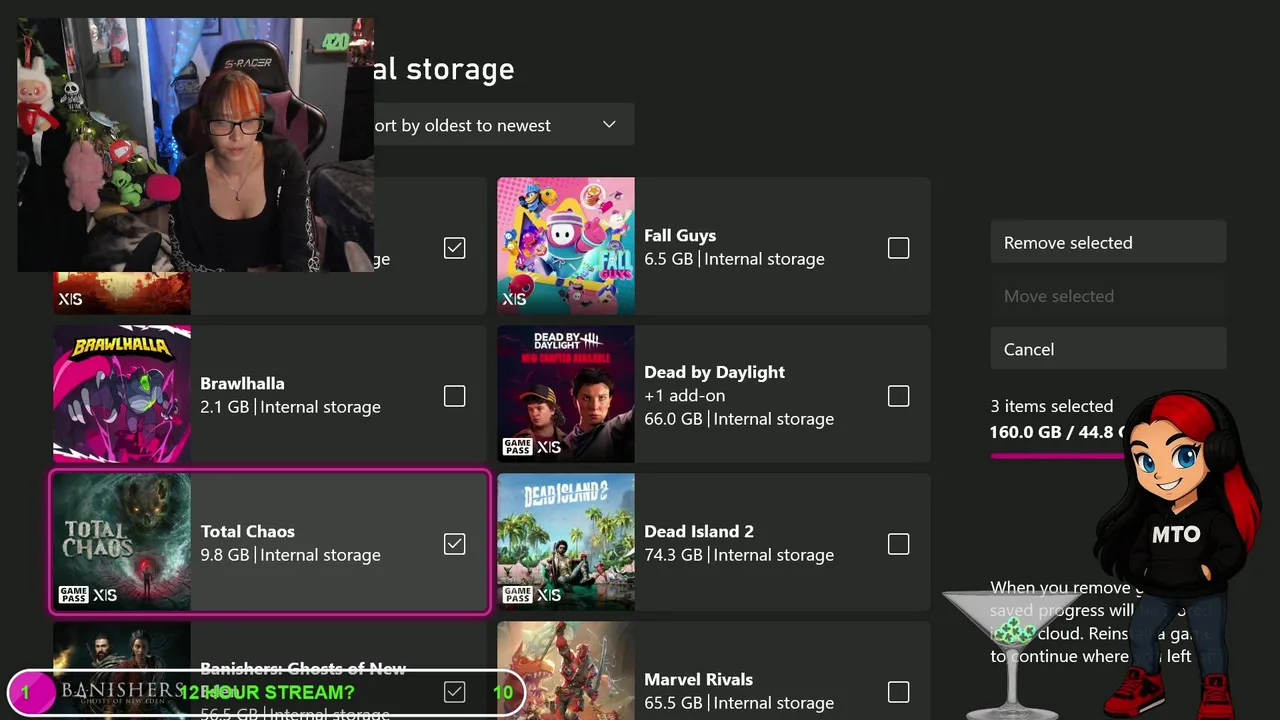Click '9.8 GB | Internal storage' text

pyautogui.click(x=290, y=555)
